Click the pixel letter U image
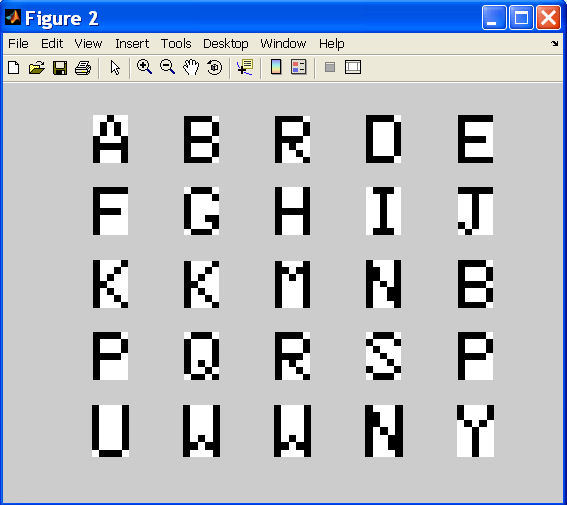Image resolution: width=567 pixels, height=505 pixels. coord(110,431)
